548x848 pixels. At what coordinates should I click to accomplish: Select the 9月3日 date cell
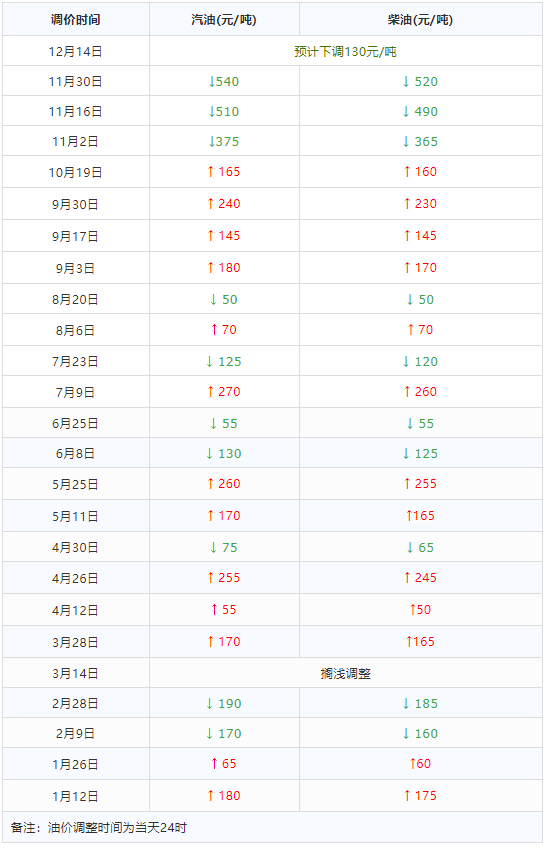pos(76,268)
